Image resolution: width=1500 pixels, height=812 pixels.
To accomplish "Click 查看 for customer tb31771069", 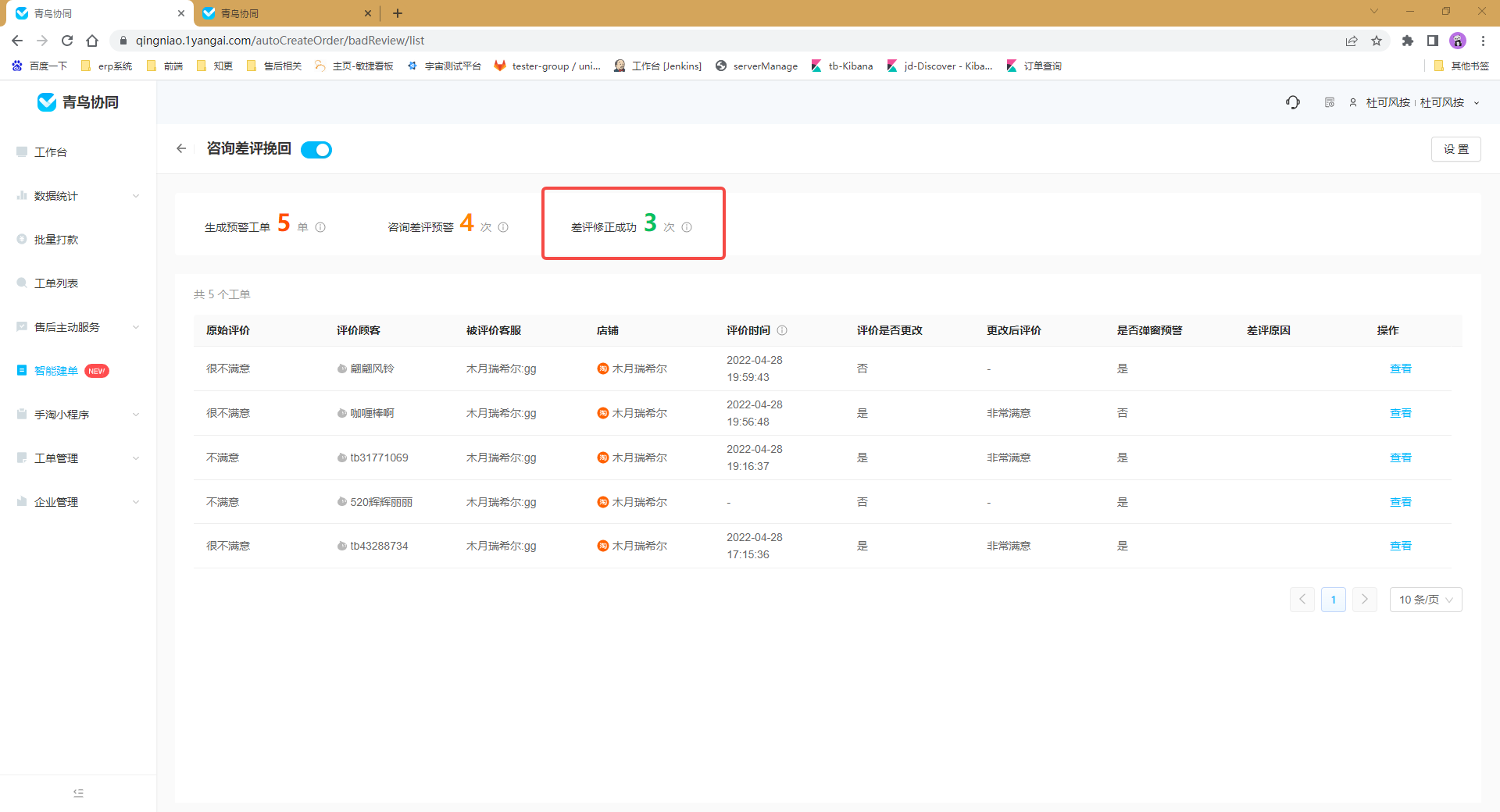I will tap(1400, 458).
